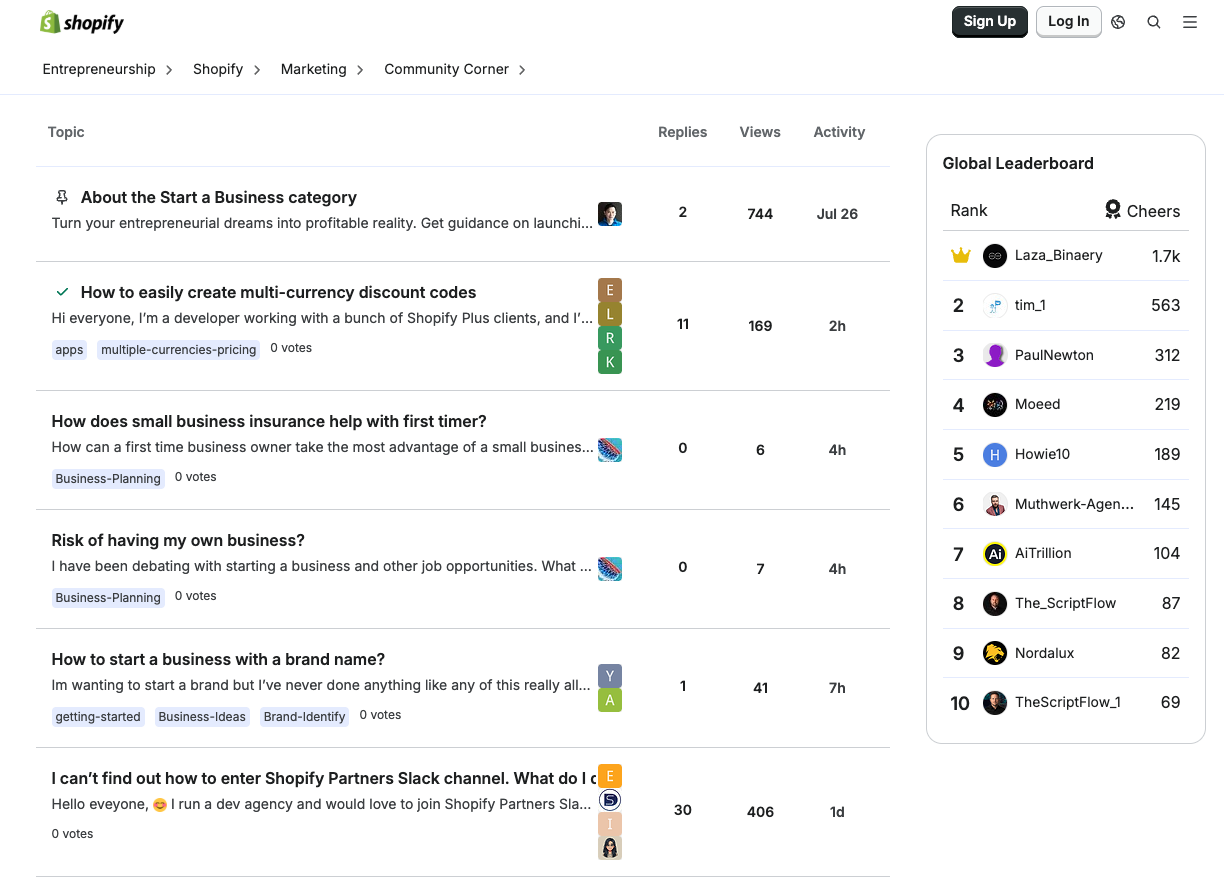1224x885 pixels.
Task: Expand the Community Corner breadcrumb chevron
Action: tap(522, 70)
